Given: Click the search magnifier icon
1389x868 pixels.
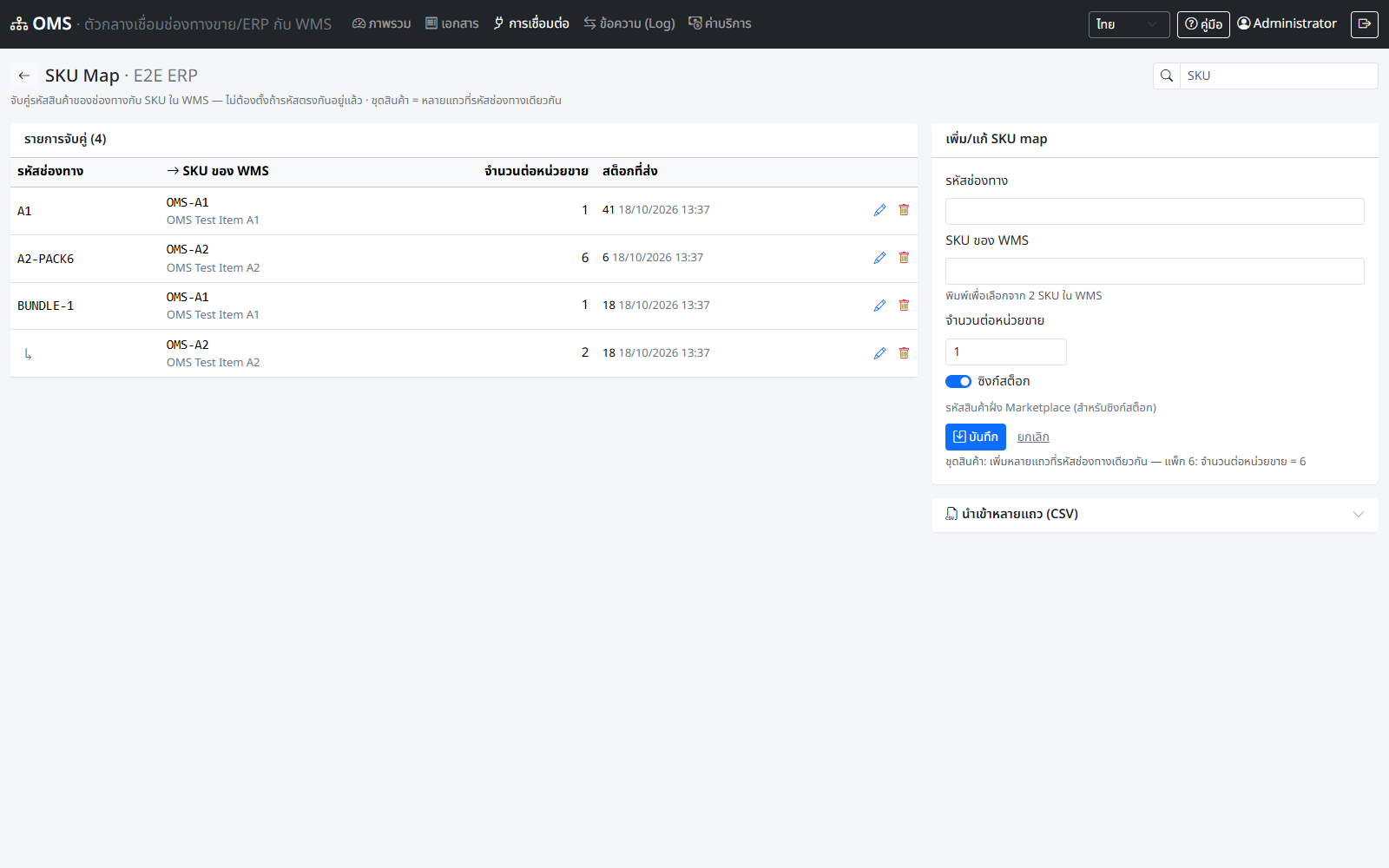Looking at the screenshot, I should point(1167,76).
